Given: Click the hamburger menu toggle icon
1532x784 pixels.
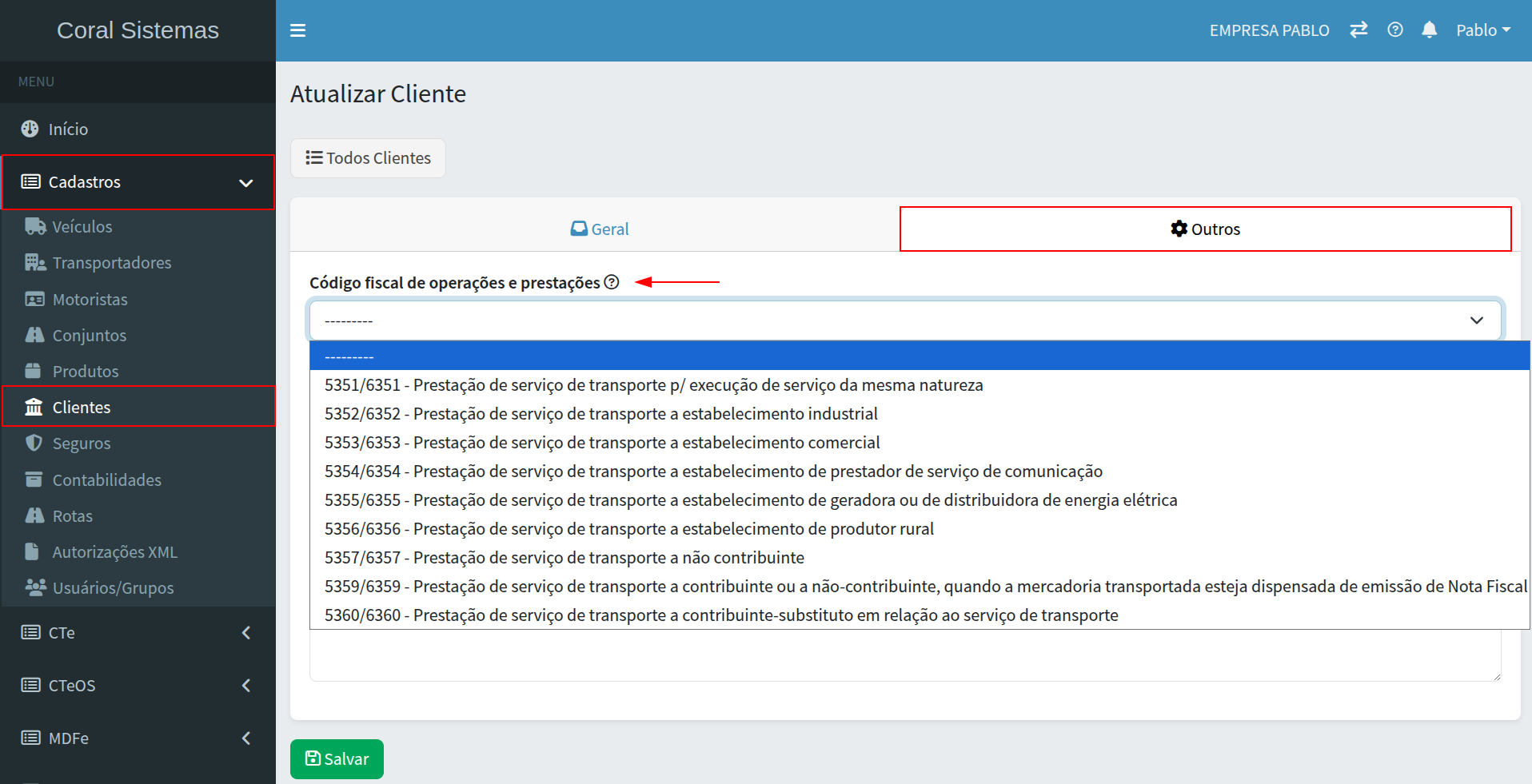Looking at the screenshot, I should 297,30.
